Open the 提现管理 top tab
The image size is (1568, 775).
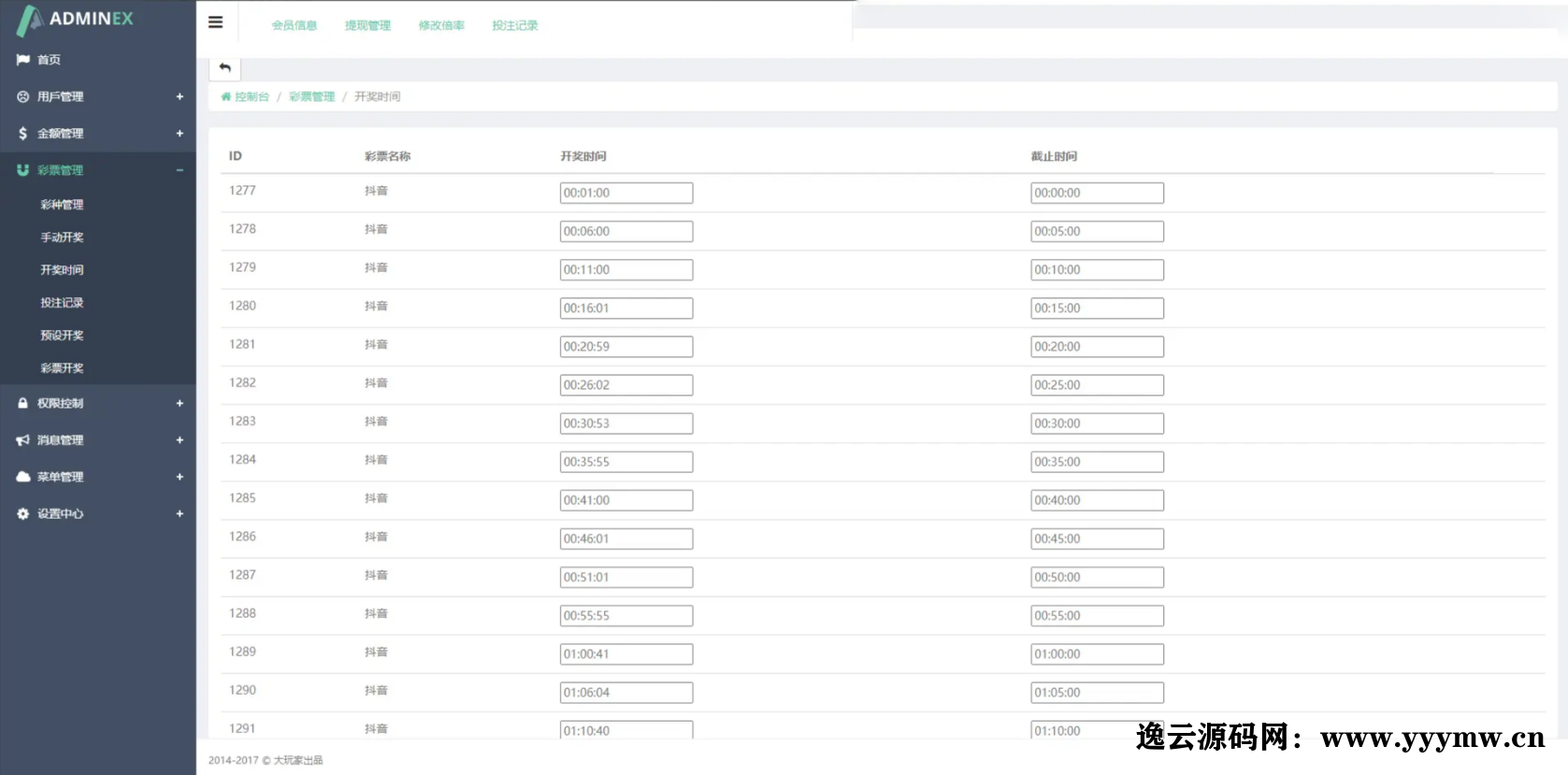pos(367,25)
